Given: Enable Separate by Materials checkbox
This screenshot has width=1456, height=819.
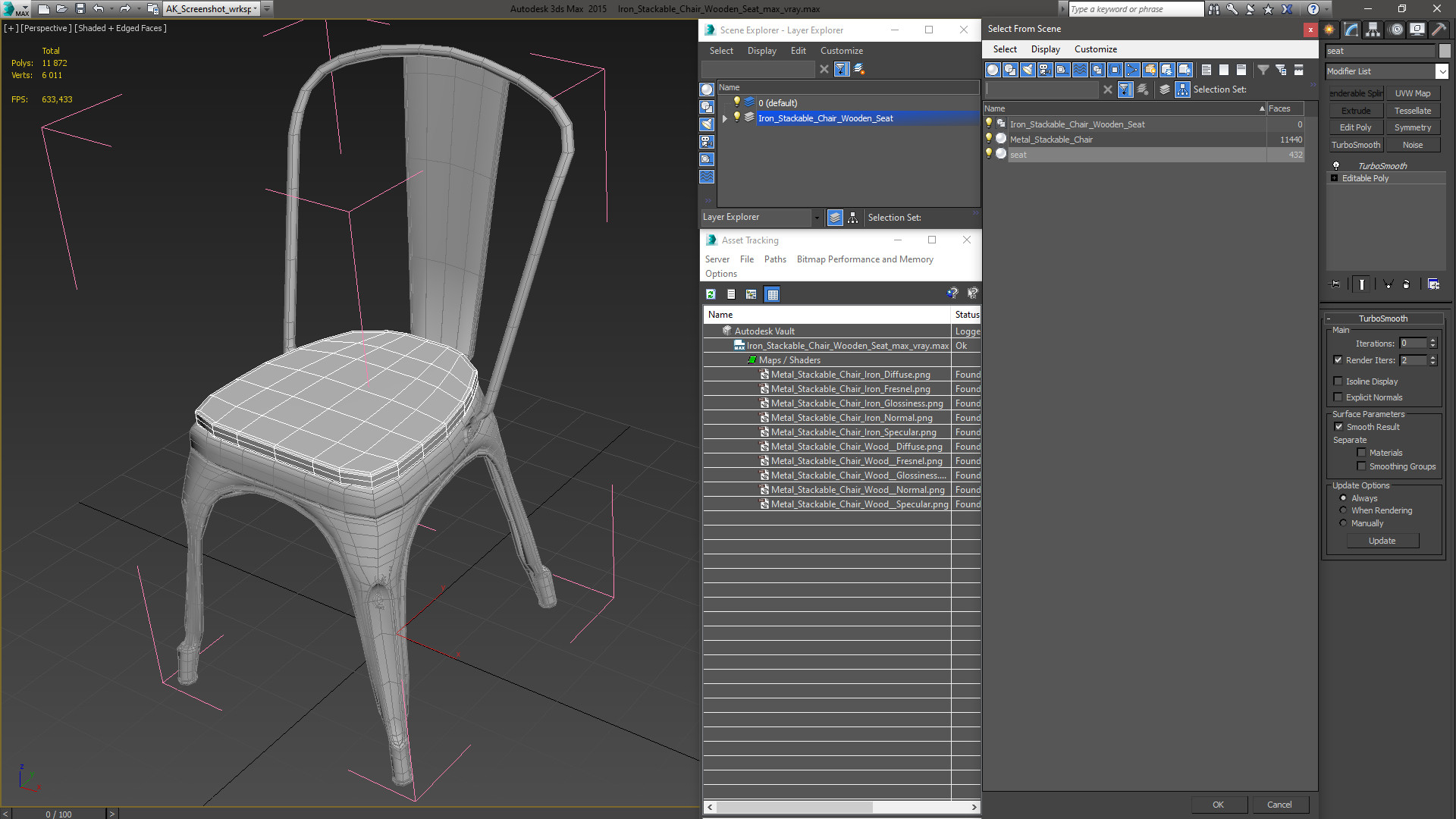Looking at the screenshot, I should pyautogui.click(x=1361, y=453).
